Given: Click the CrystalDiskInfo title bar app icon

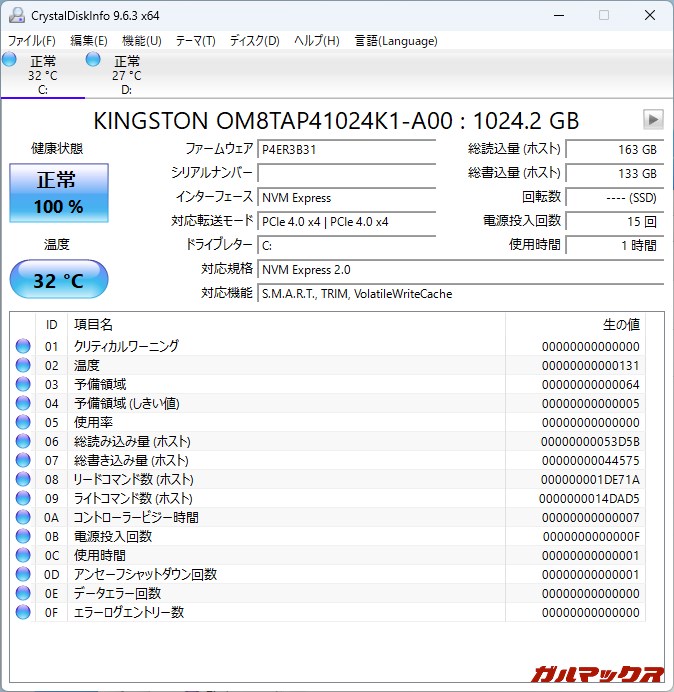Looking at the screenshot, I should pos(15,15).
